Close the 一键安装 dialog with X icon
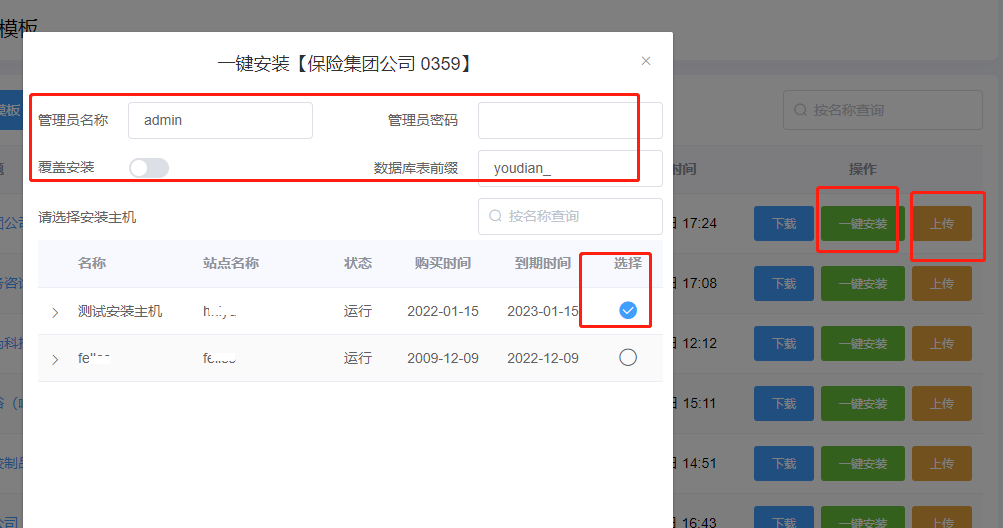 (x=646, y=61)
